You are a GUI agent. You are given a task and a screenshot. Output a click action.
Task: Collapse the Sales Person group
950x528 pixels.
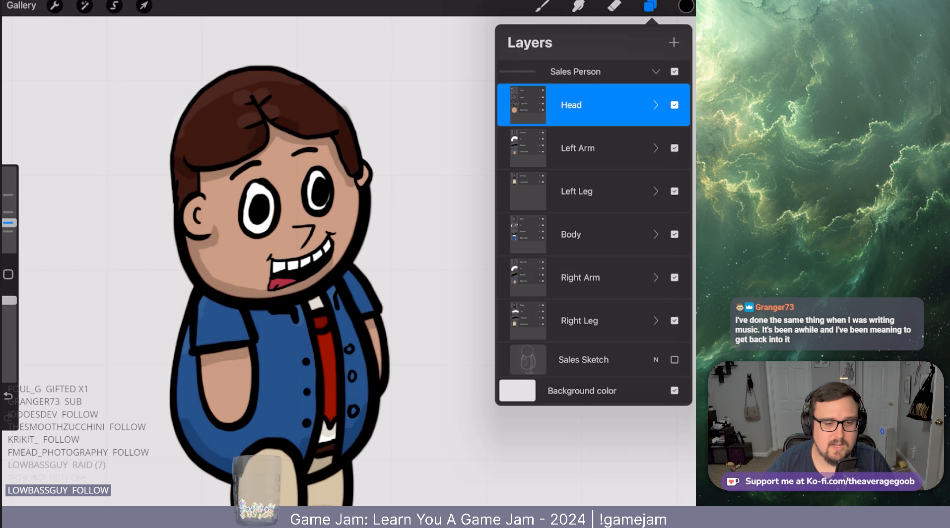click(656, 72)
